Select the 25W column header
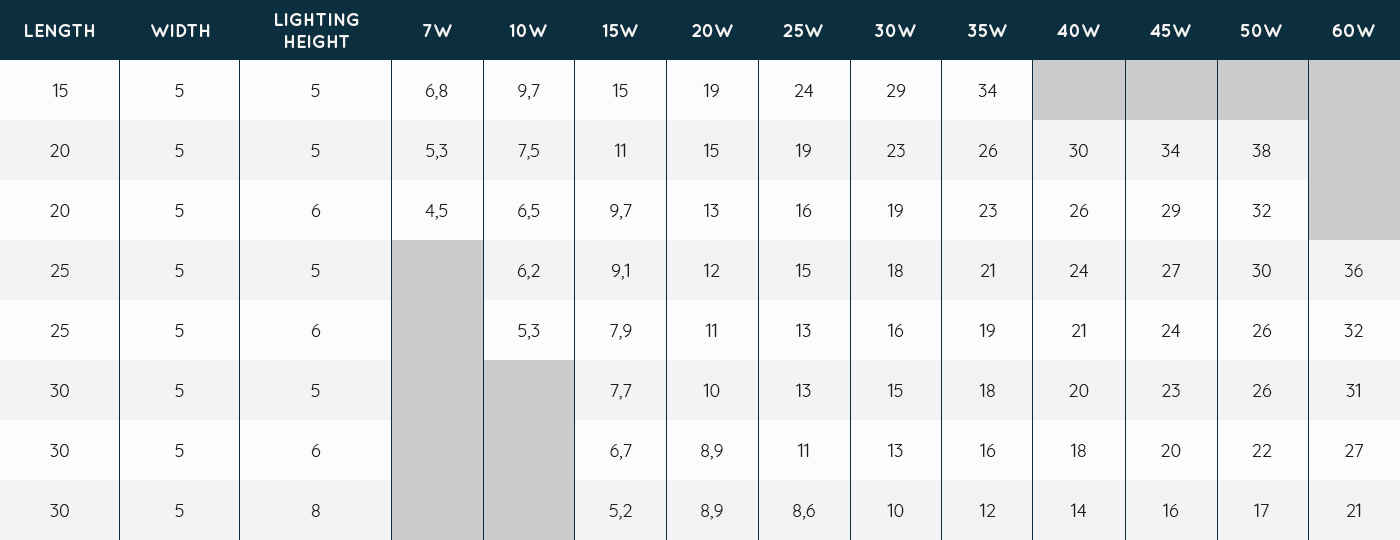 pyautogui.click(x=803, y=31)
